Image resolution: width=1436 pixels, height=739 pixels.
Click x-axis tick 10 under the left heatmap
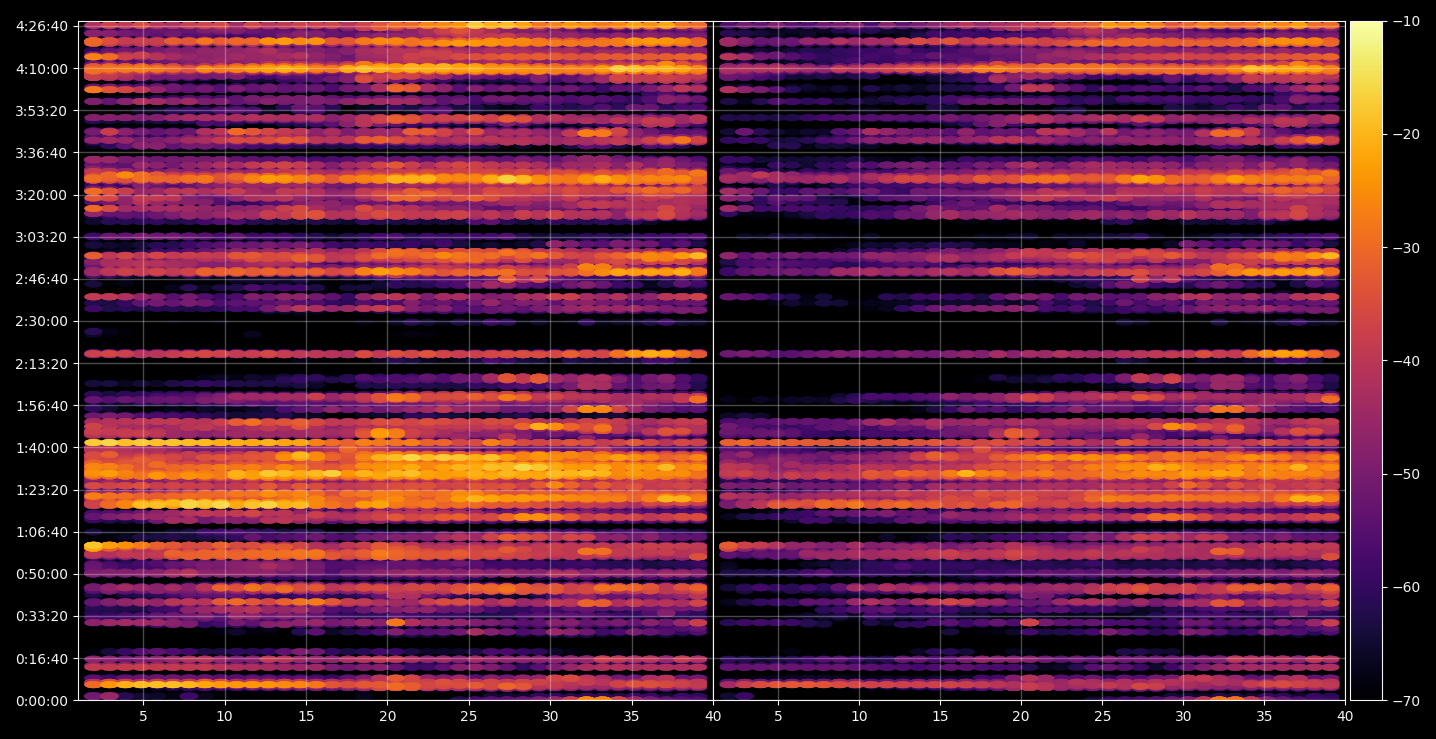pos(224,716)
